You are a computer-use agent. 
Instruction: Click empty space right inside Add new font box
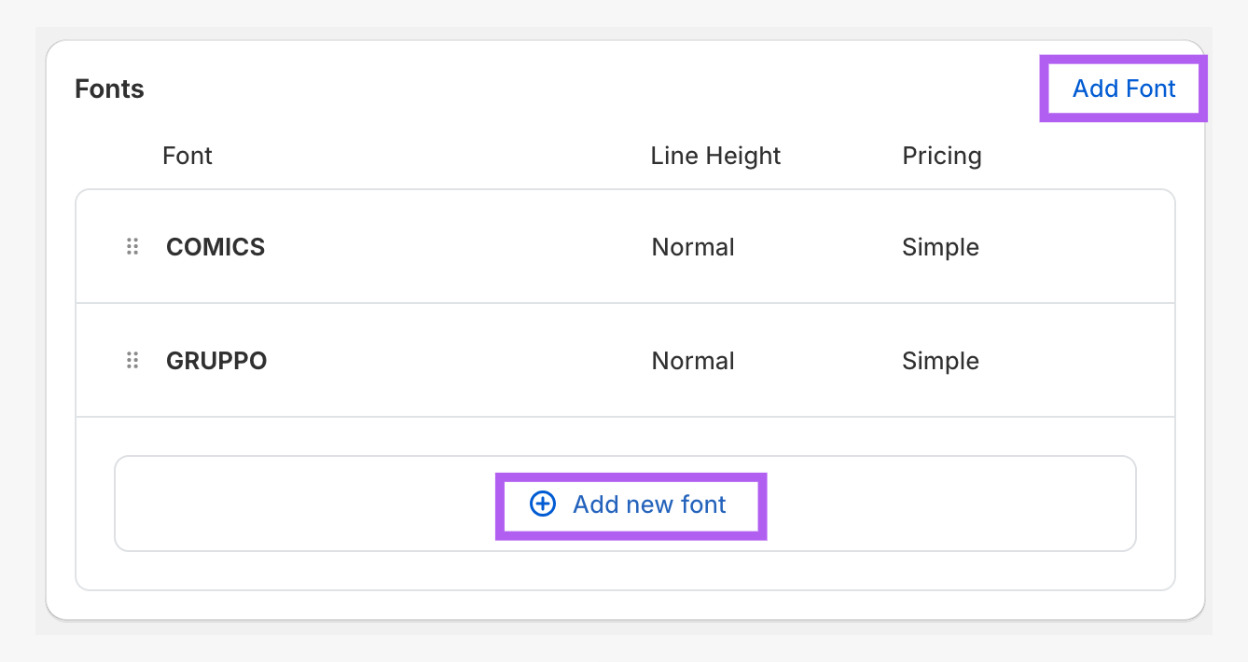point(950,504)
